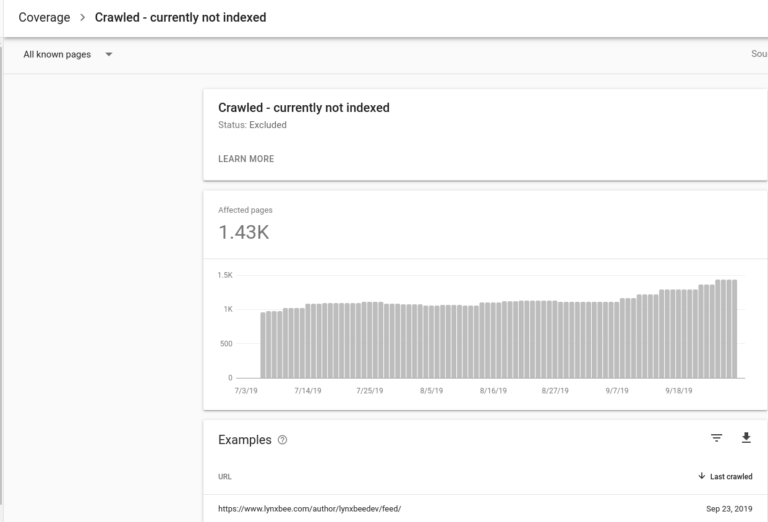The height and width of the screenshot is (522, 768).
Task: Click the partially visible Source label at top right
Action: (758, 54)
